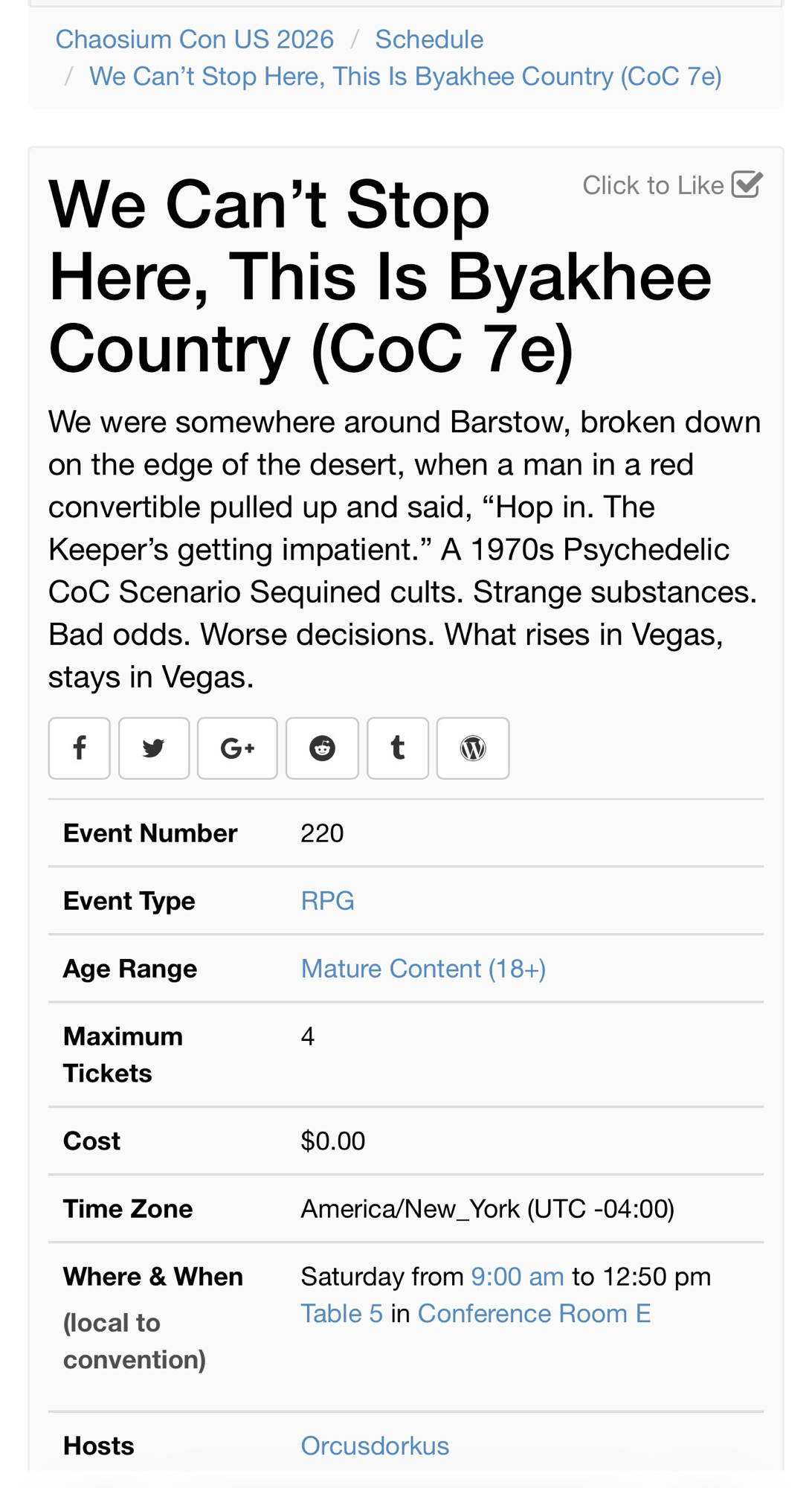Screen dimensions: 812x1488
Task: Click the 9:00 am start time link
Action: click(x=518, y=1277)
